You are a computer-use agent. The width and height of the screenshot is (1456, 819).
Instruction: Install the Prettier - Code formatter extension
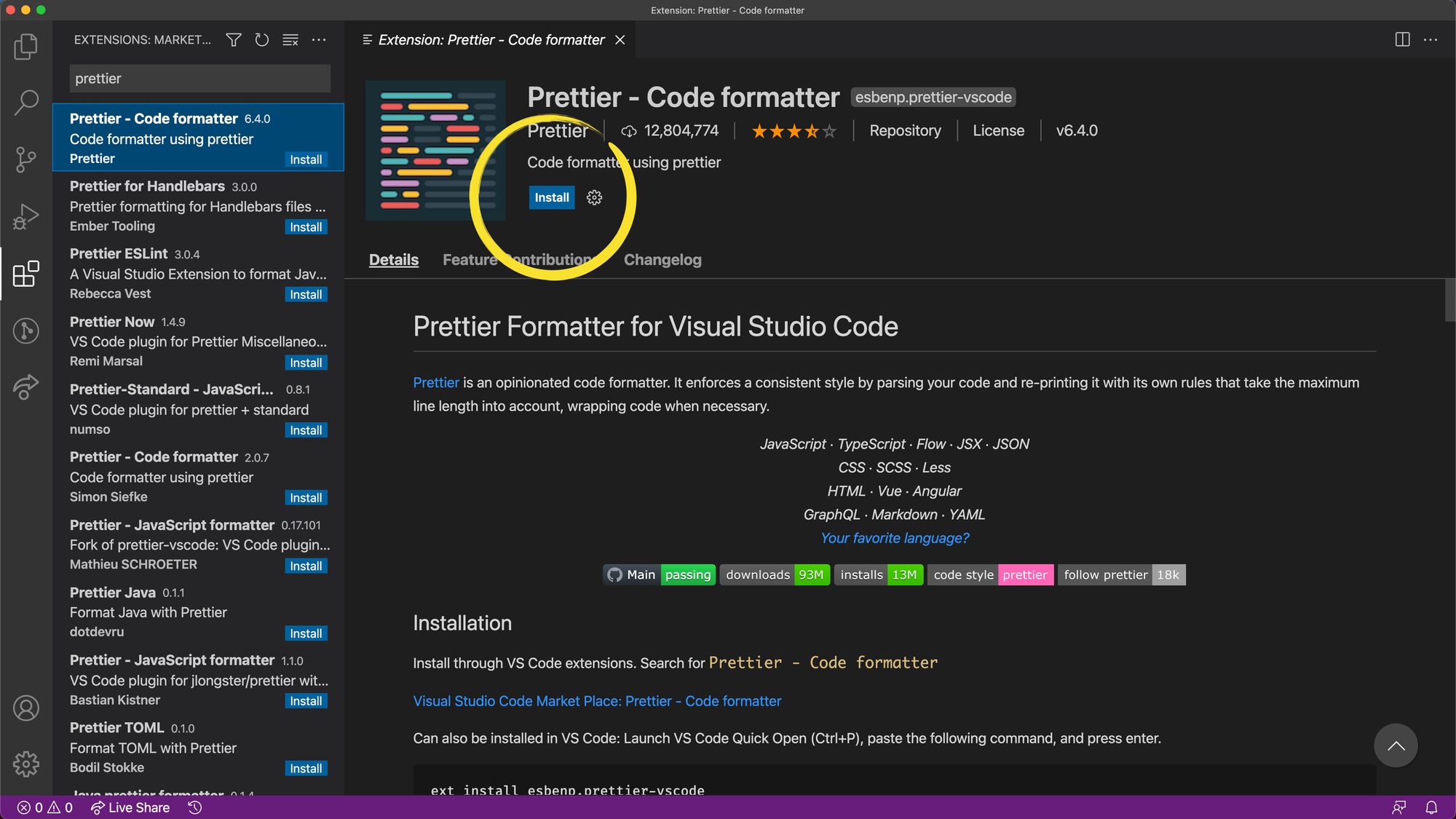click(551, 197)
